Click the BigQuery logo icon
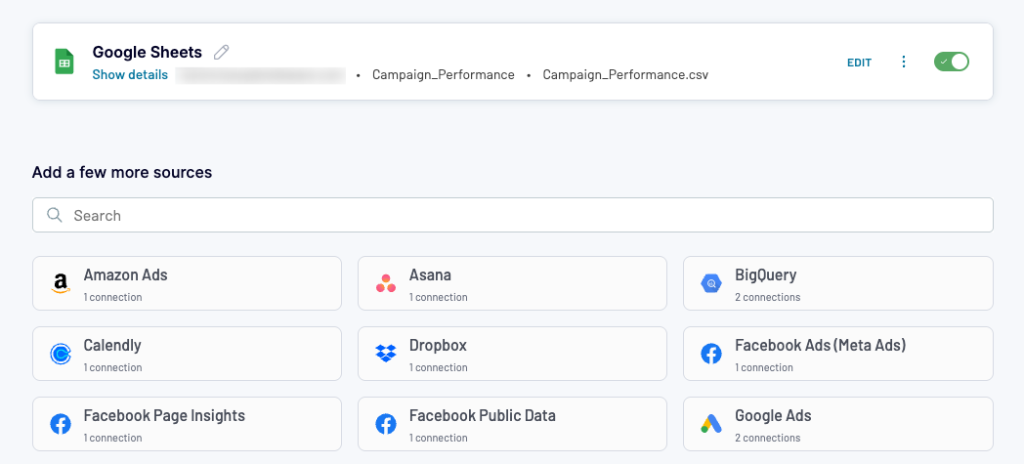This screenshot has height=464, width=1024. pos(711,284)
